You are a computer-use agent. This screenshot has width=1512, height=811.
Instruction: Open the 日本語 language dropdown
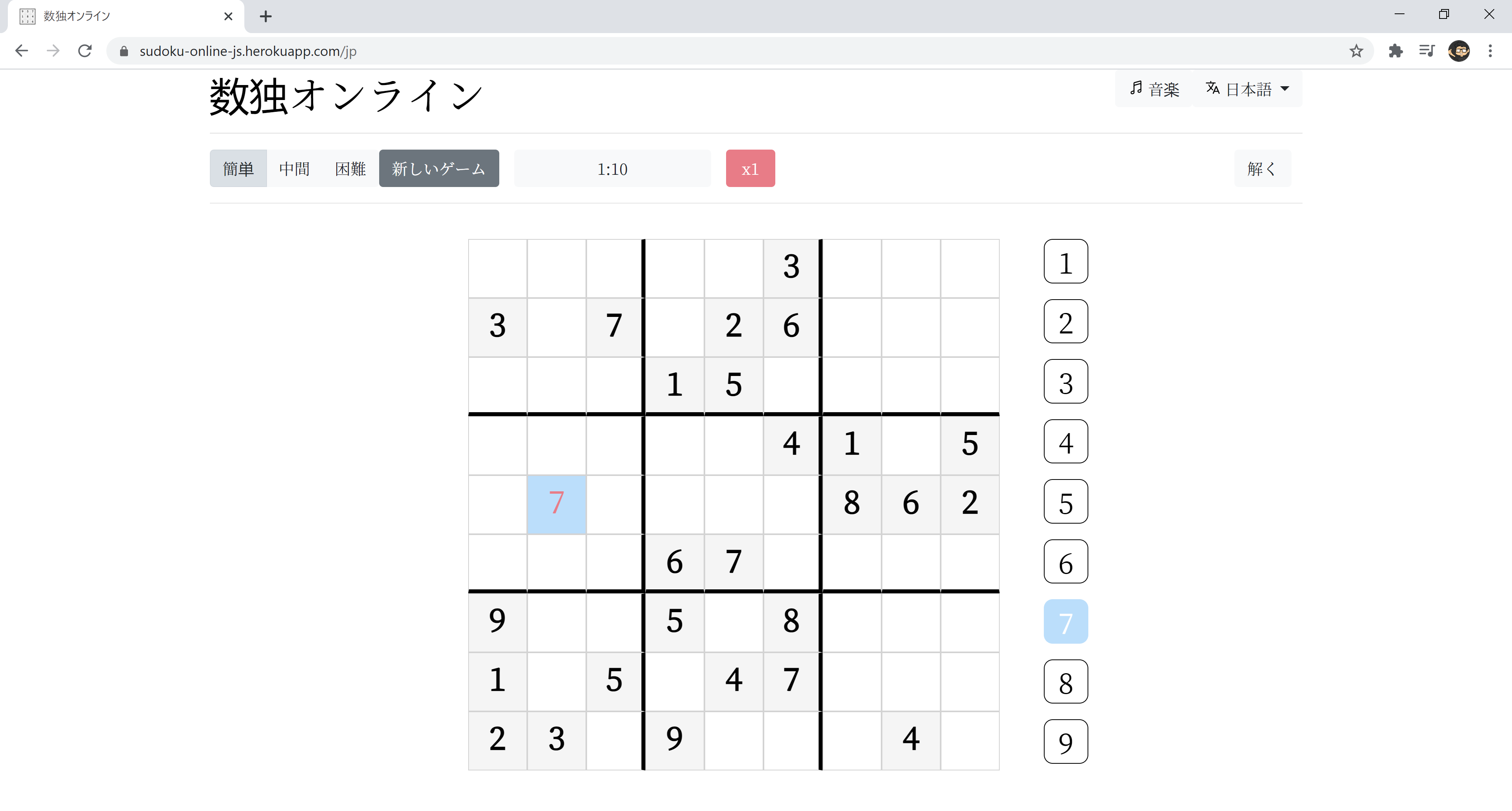(1247, 89)
